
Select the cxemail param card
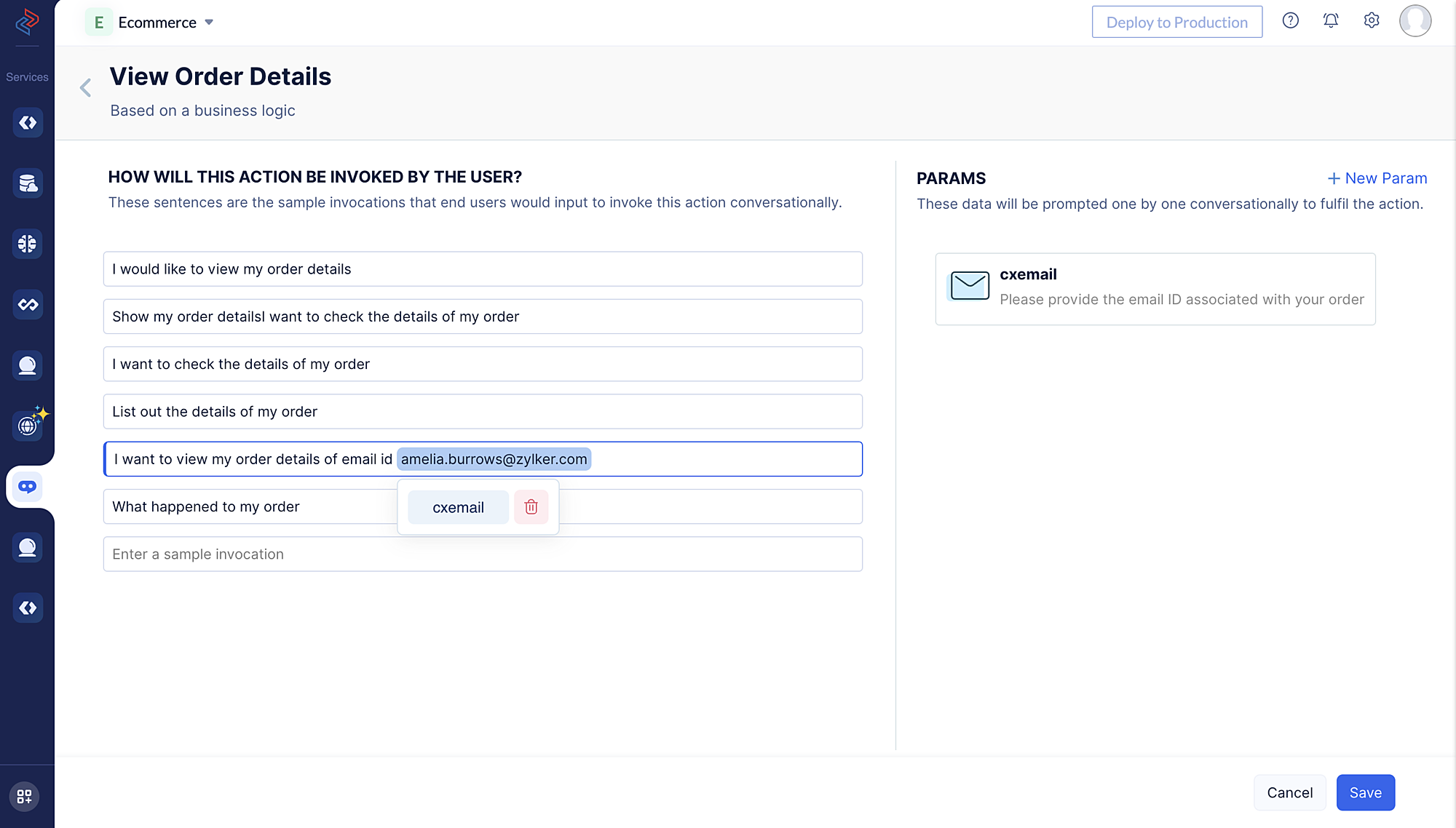(x=1155, y=289)
